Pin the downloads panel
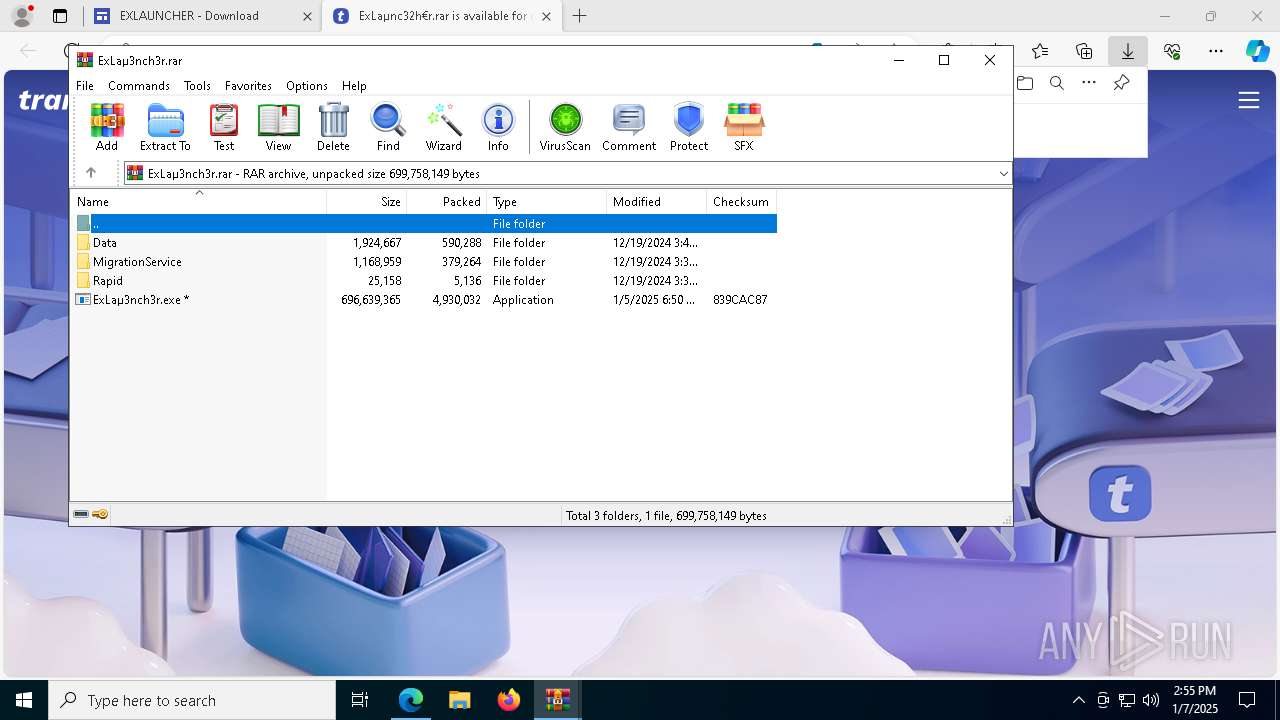The width and height of the screenshot is (1280, 720). (x=1121, y=83)
